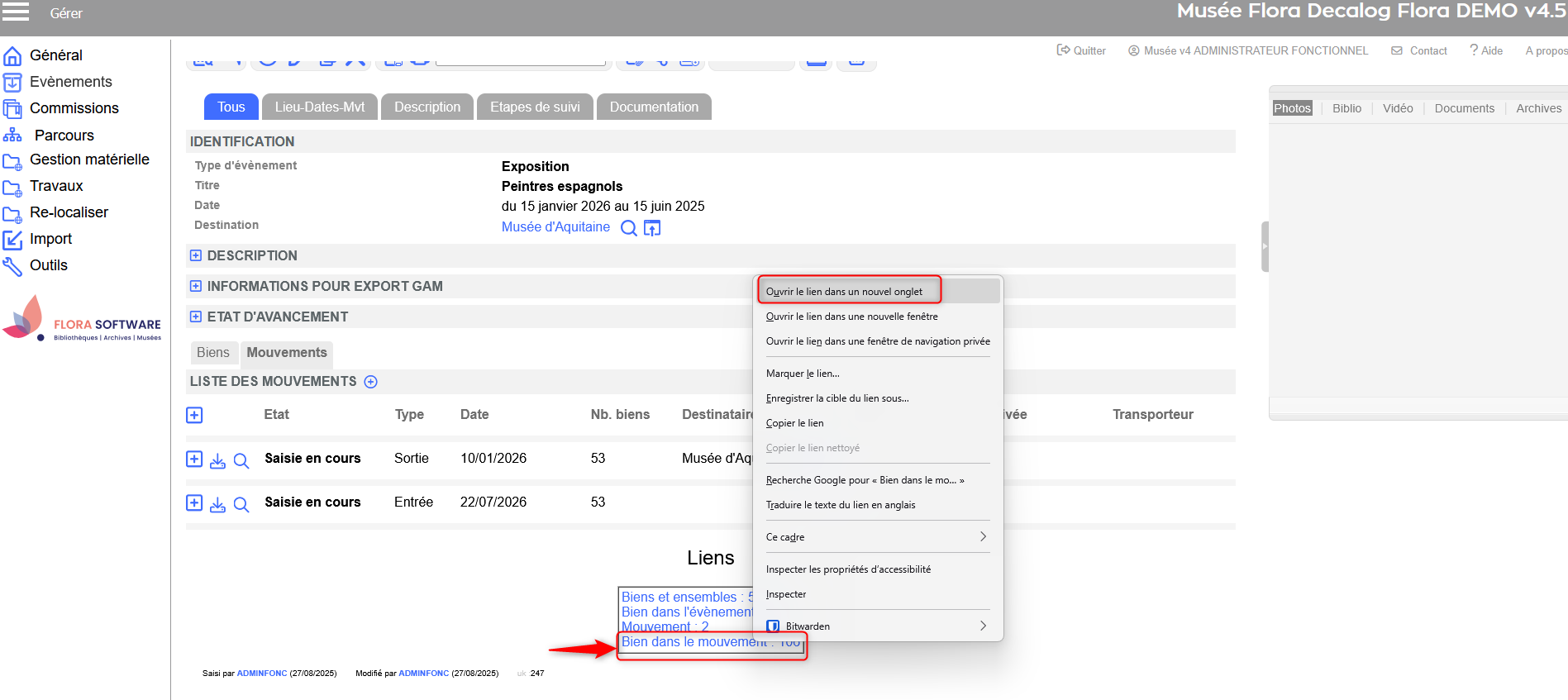Click the download icon in the Sortie row

pos(217,460)
